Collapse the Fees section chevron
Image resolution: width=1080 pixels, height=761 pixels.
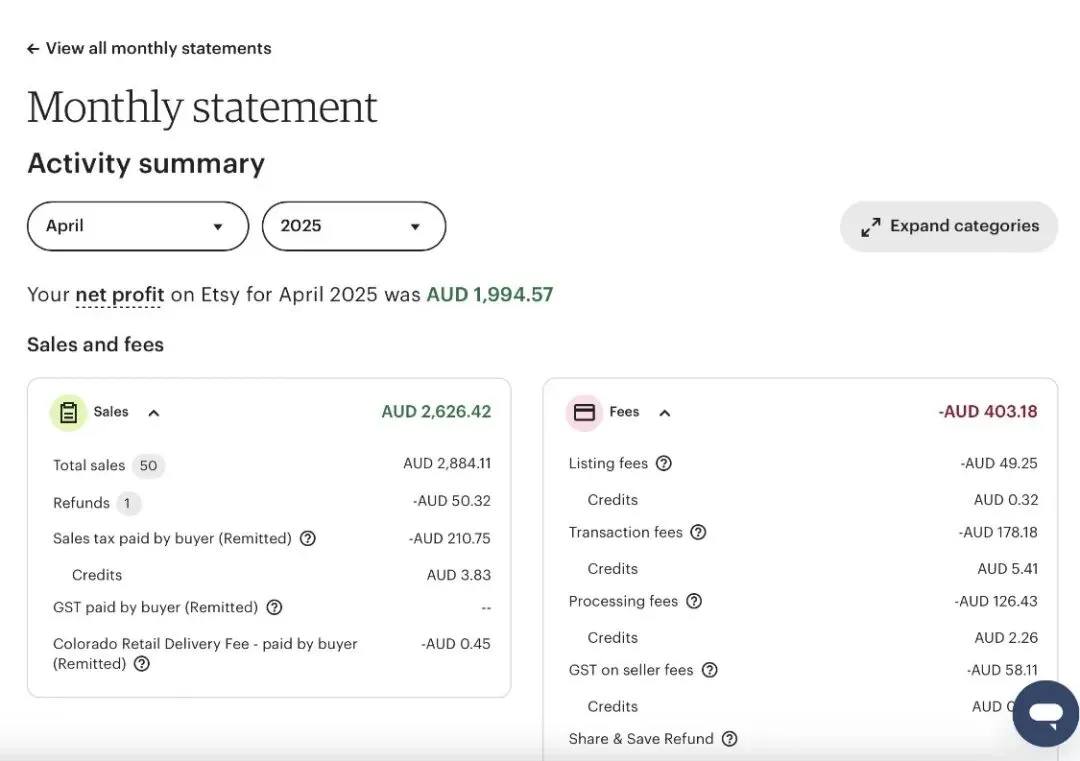(x=665, y=413)
